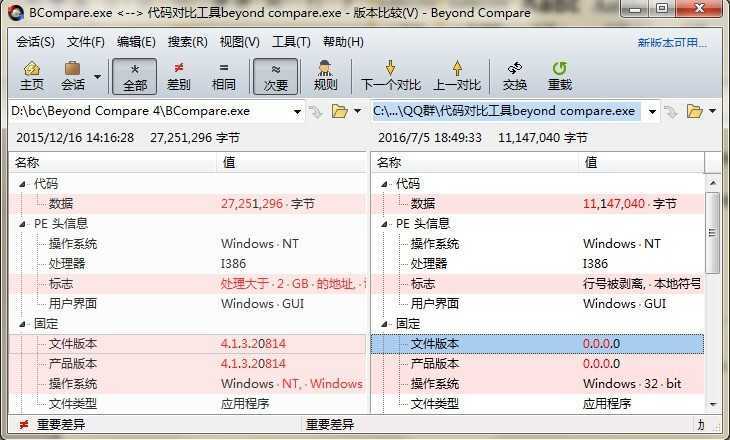
Task: Select the left 标志 row
Action: coord(188,284)
